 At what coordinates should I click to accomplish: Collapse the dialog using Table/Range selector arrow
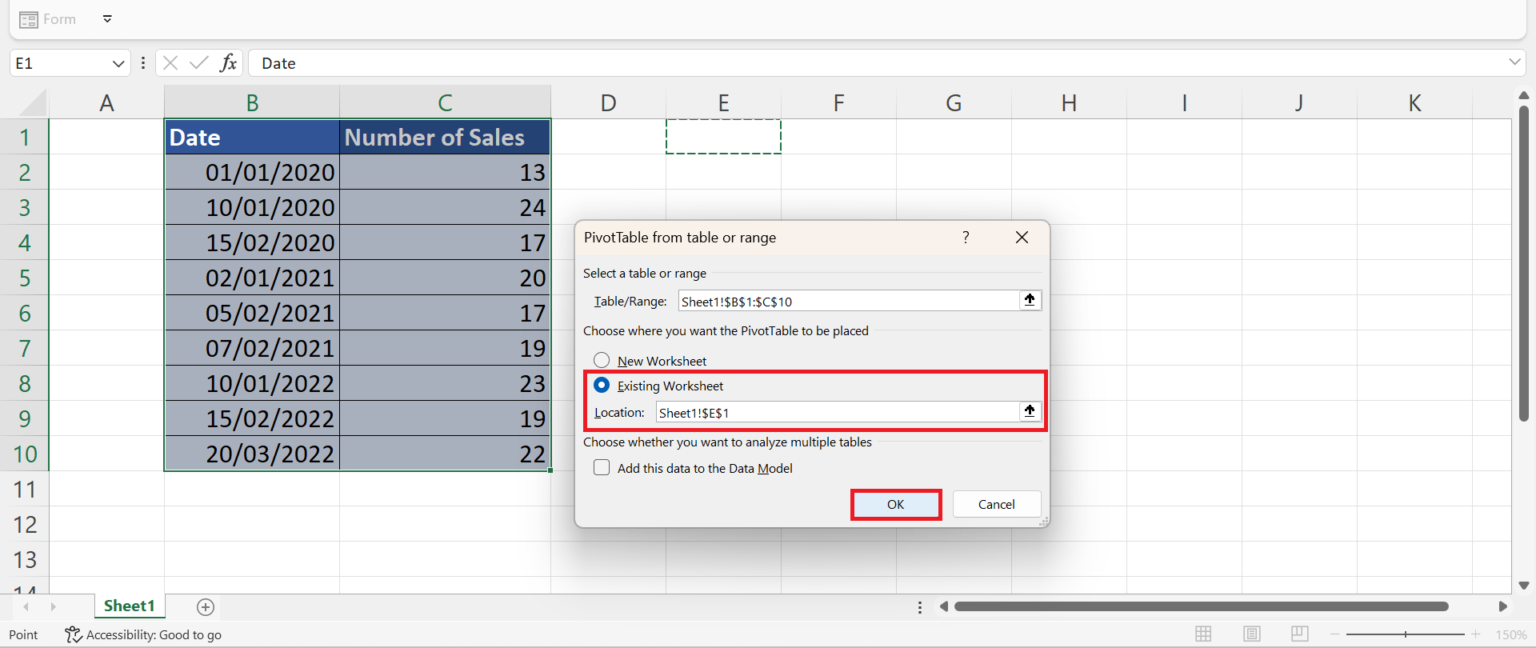click(1029, 300)
